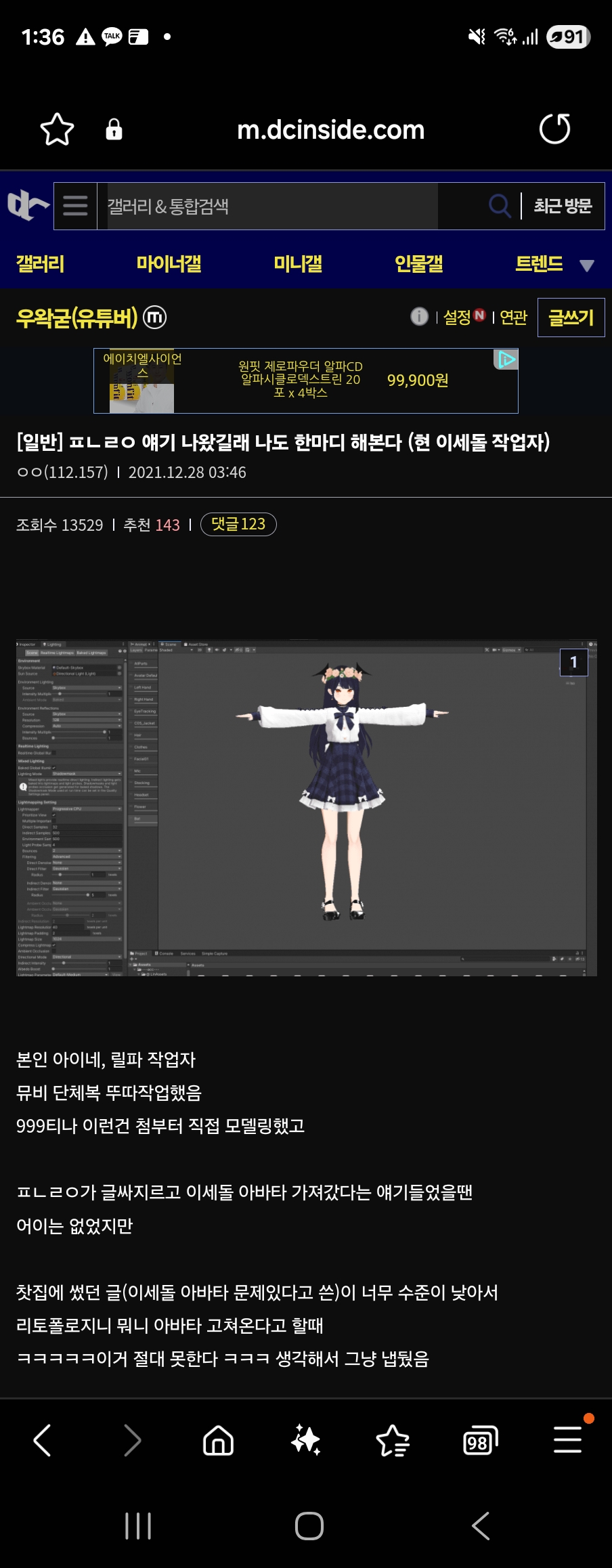Open Android recent apps button
612x1568 pixels.
[x=138, y=1526]
